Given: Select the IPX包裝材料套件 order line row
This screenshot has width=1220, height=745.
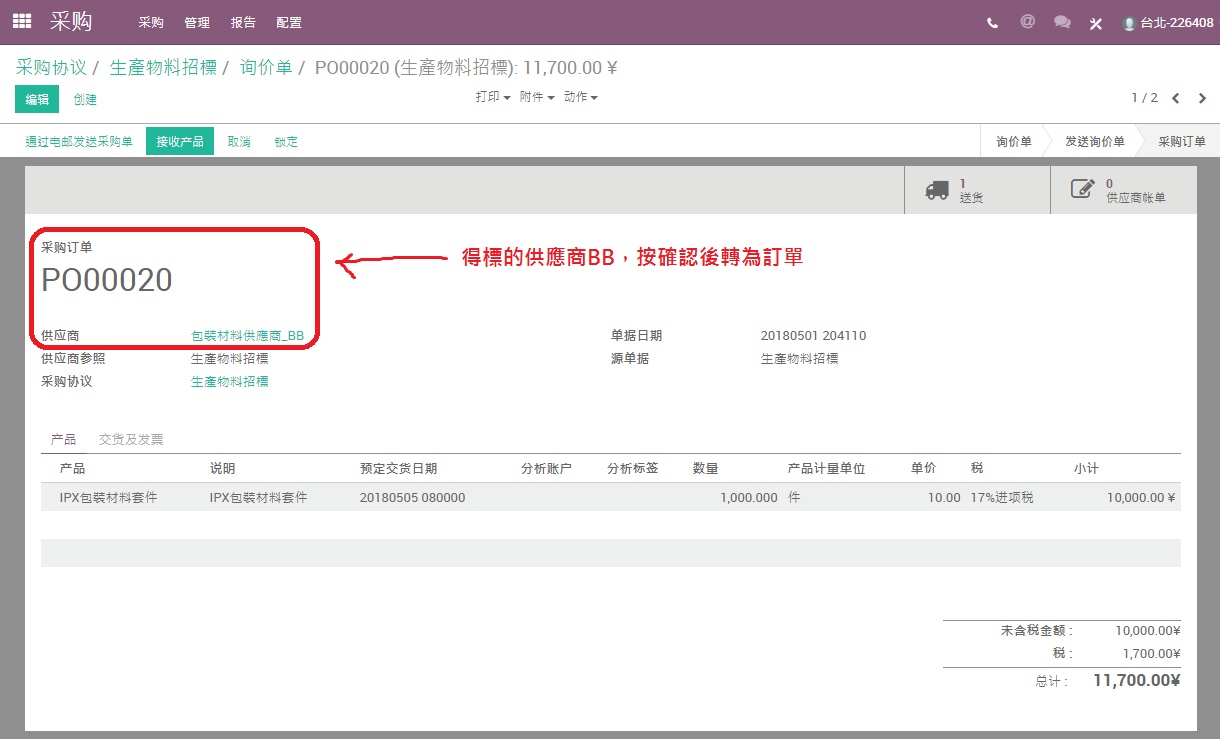Looking at the screenshot, I should (610, 497).
